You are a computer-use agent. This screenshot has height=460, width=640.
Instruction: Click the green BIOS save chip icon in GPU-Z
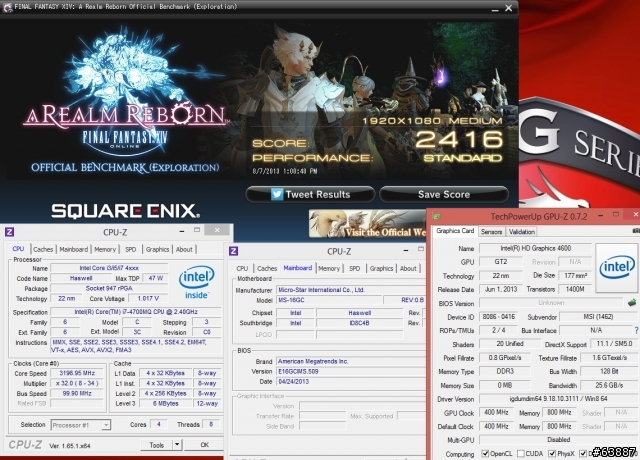pyautogui.click(x=632, y=303)
